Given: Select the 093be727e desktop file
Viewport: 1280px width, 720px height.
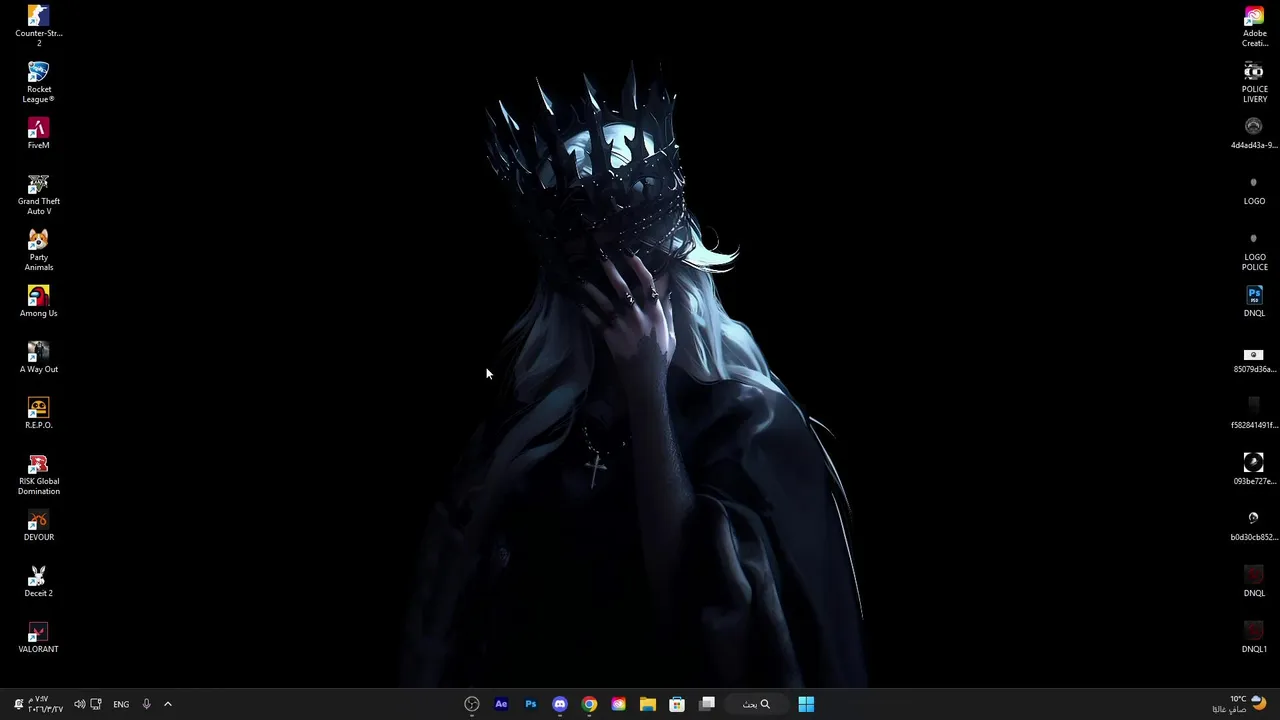Looking at the screenshot, I should pyautogui.click(x=1254, y=470).
